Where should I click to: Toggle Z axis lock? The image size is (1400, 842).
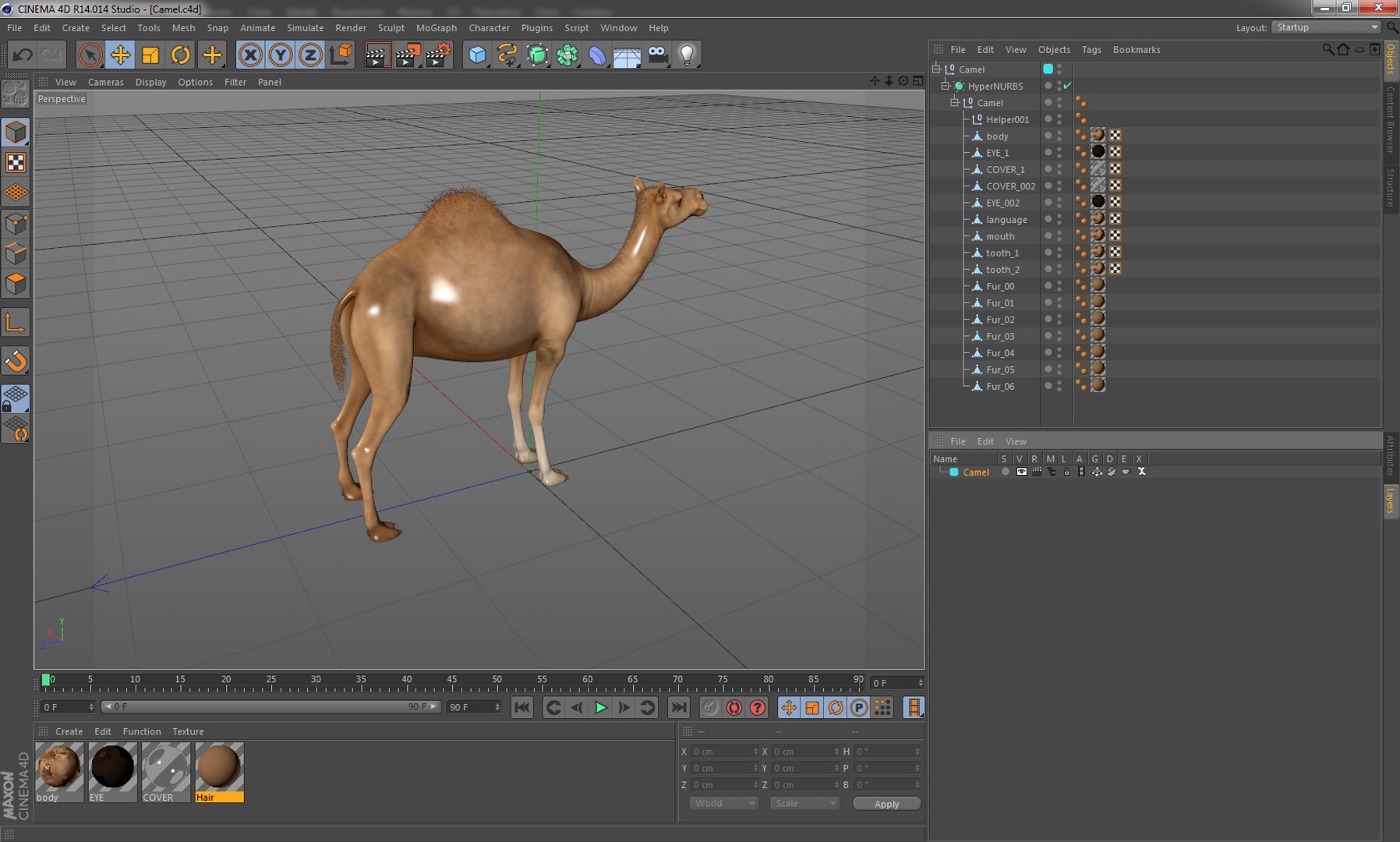[x=310, y=55]
